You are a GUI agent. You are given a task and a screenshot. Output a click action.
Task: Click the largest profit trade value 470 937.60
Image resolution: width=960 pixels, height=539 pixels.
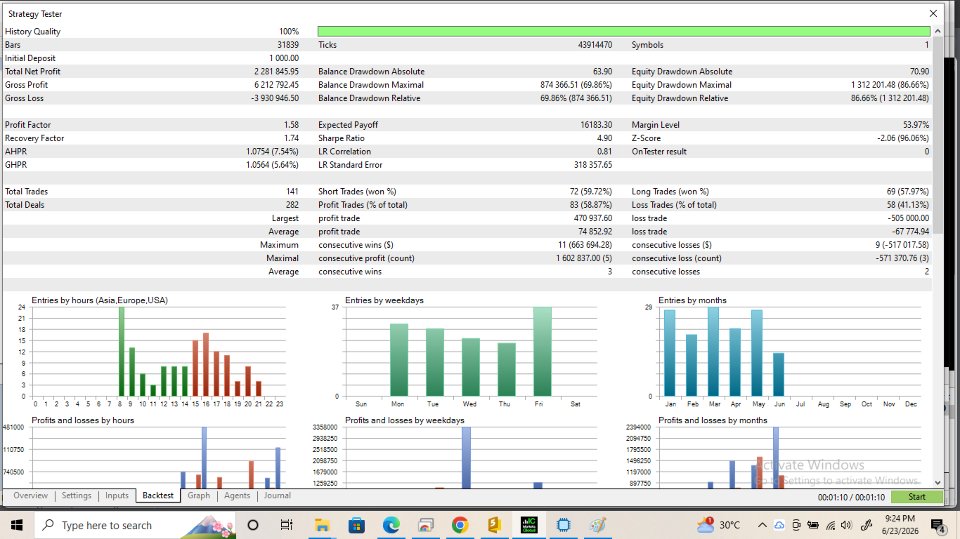593,219
